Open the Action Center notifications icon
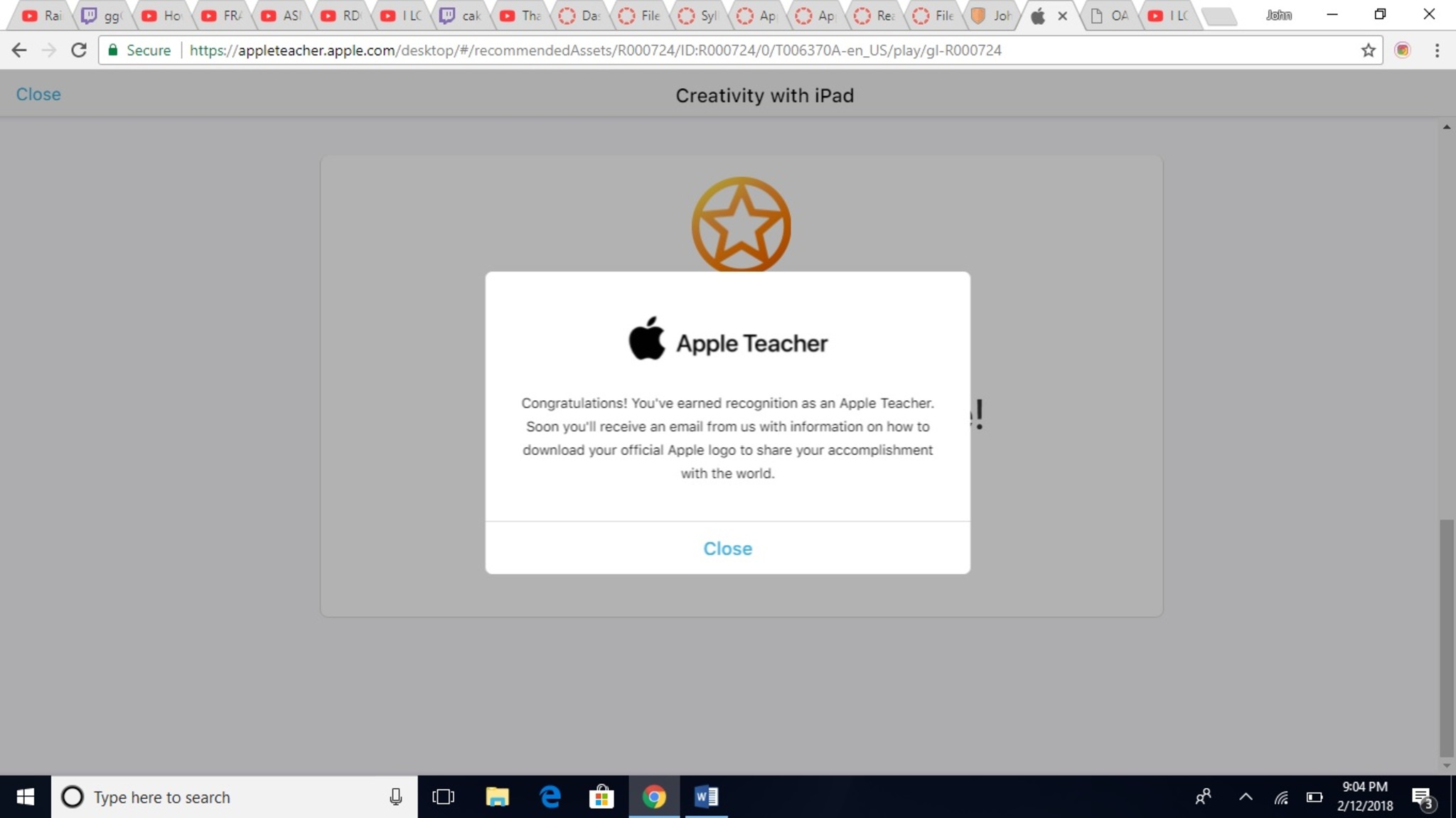The height and width of the screenshot is (818, 1456). click(1422, 797)
